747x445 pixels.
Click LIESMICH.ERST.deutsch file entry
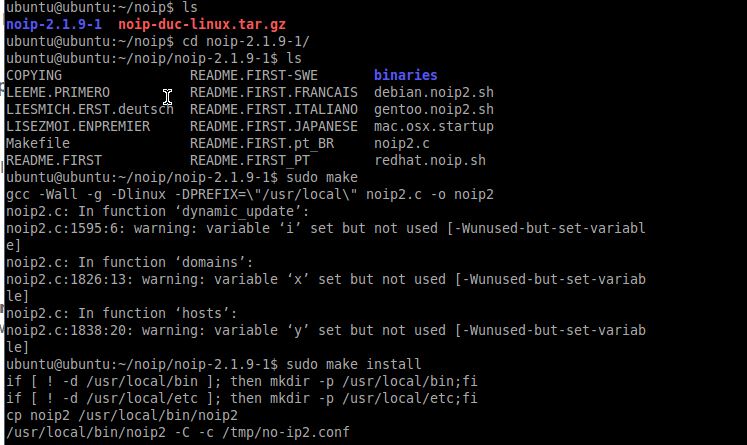(90, 110)
